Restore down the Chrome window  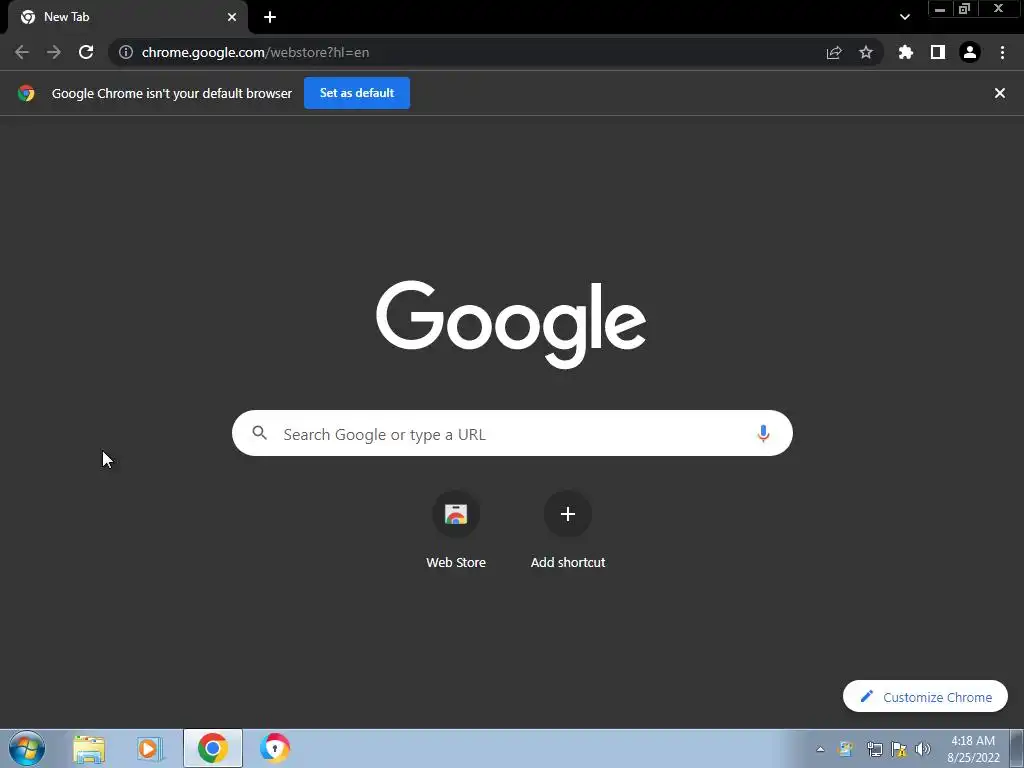965,9
